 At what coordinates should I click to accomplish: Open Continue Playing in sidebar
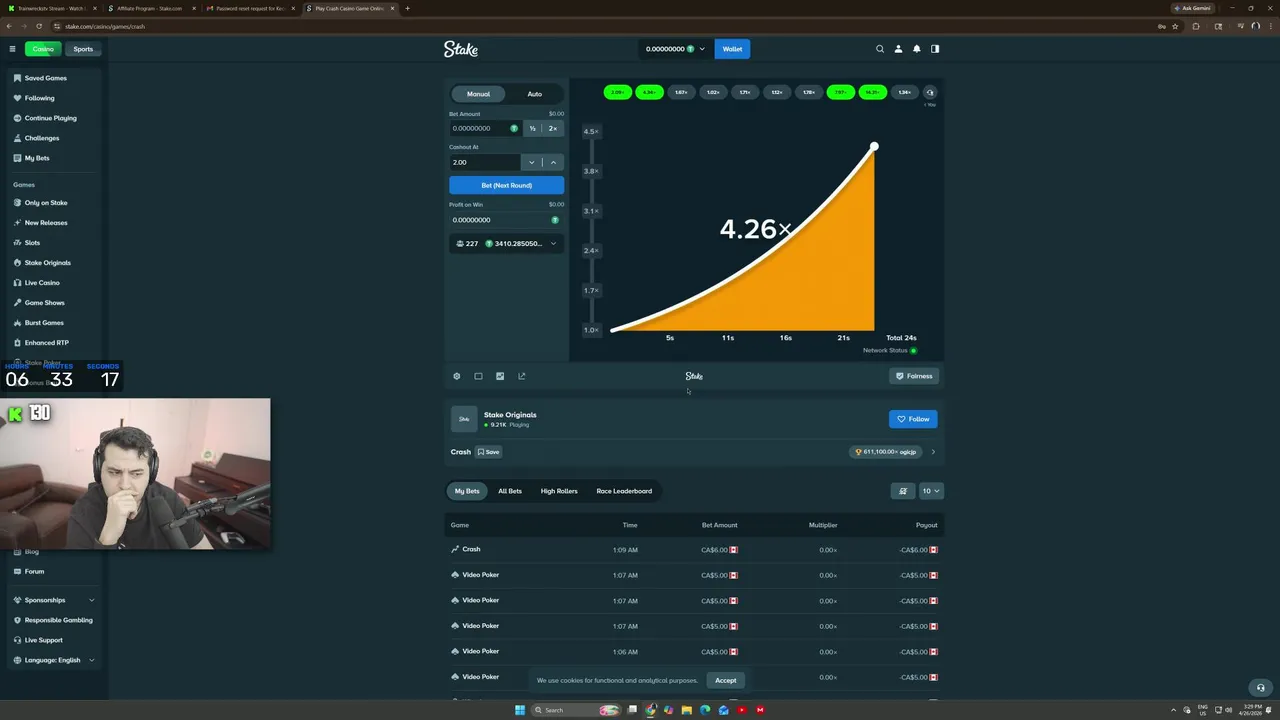(50, 118)
